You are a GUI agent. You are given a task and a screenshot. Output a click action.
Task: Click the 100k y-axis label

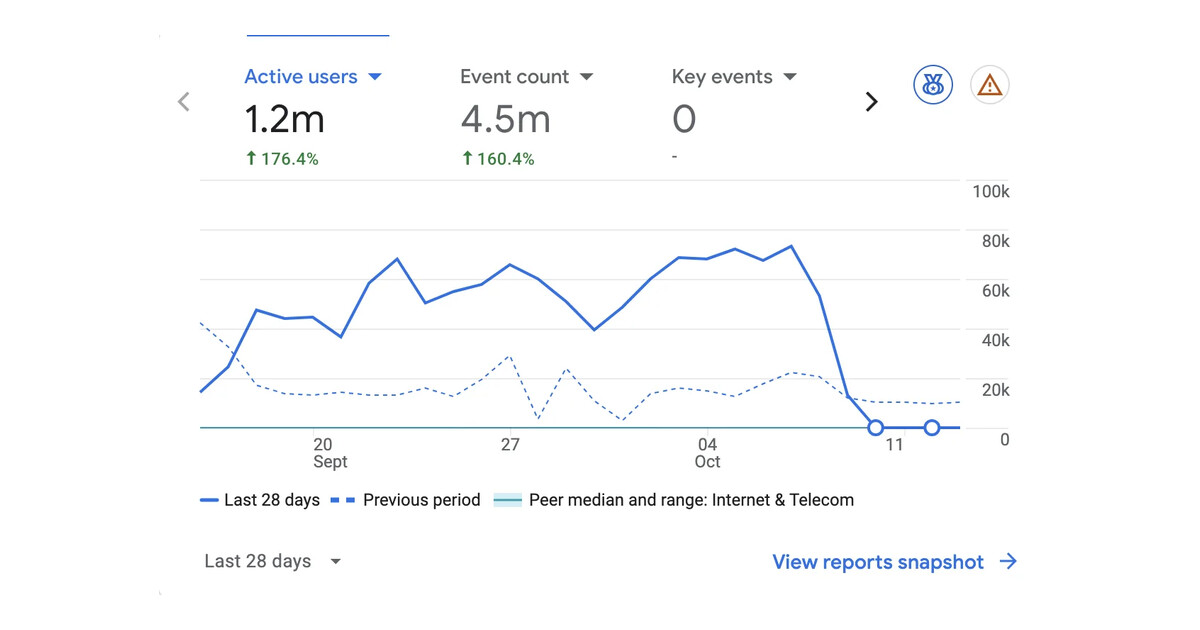coord(991,191)
